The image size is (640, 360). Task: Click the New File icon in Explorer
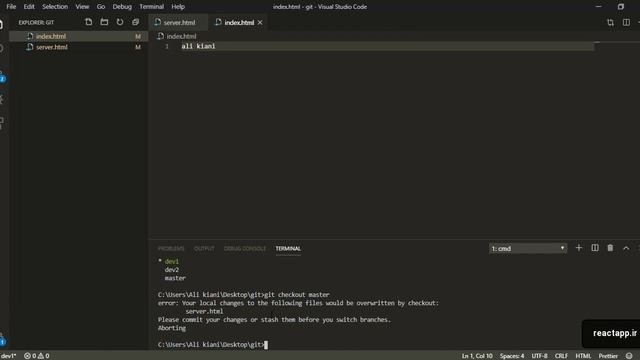click(x=89, y=22)
